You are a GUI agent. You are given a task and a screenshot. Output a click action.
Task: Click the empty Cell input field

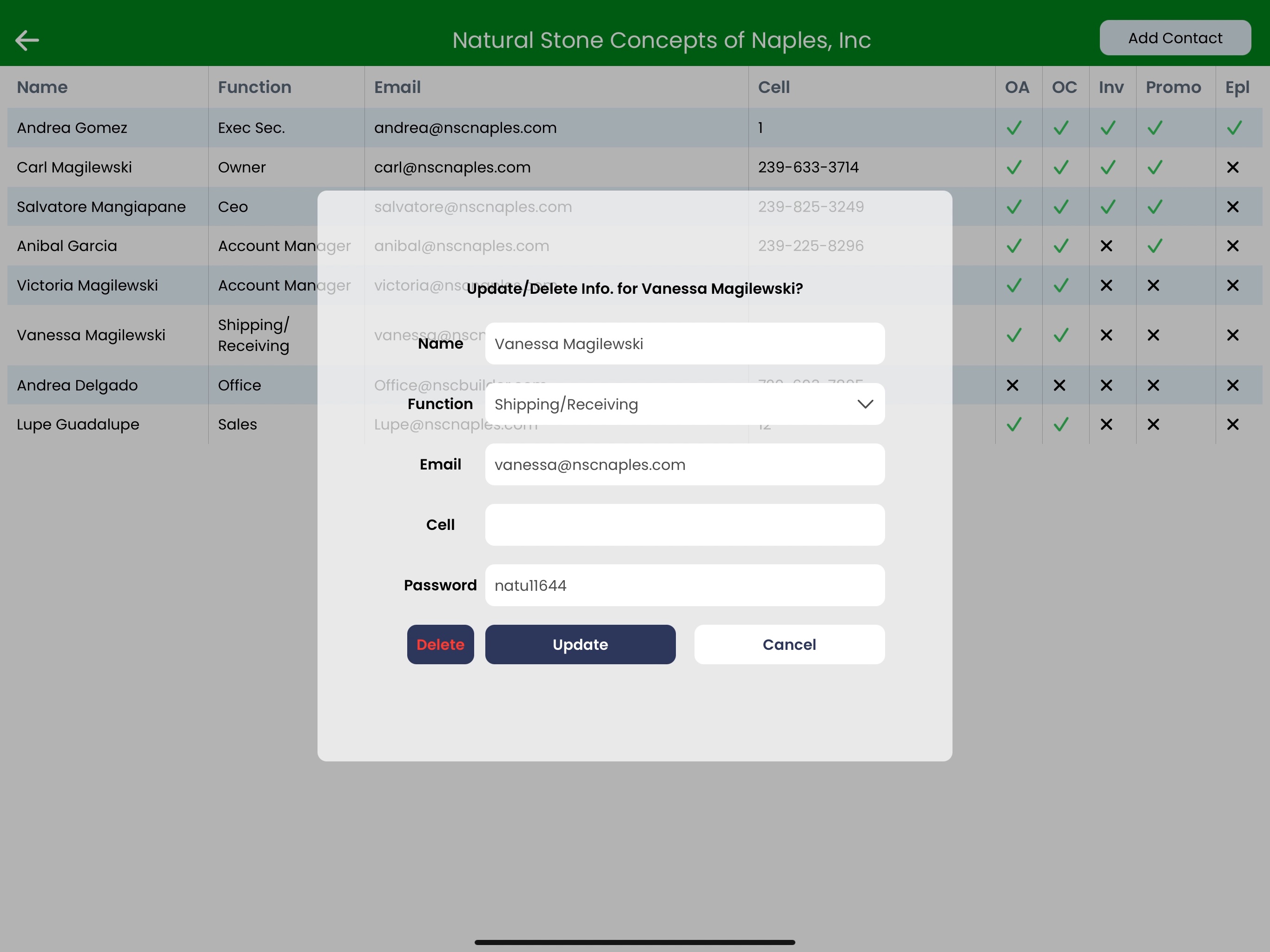(x=684, y=525)
